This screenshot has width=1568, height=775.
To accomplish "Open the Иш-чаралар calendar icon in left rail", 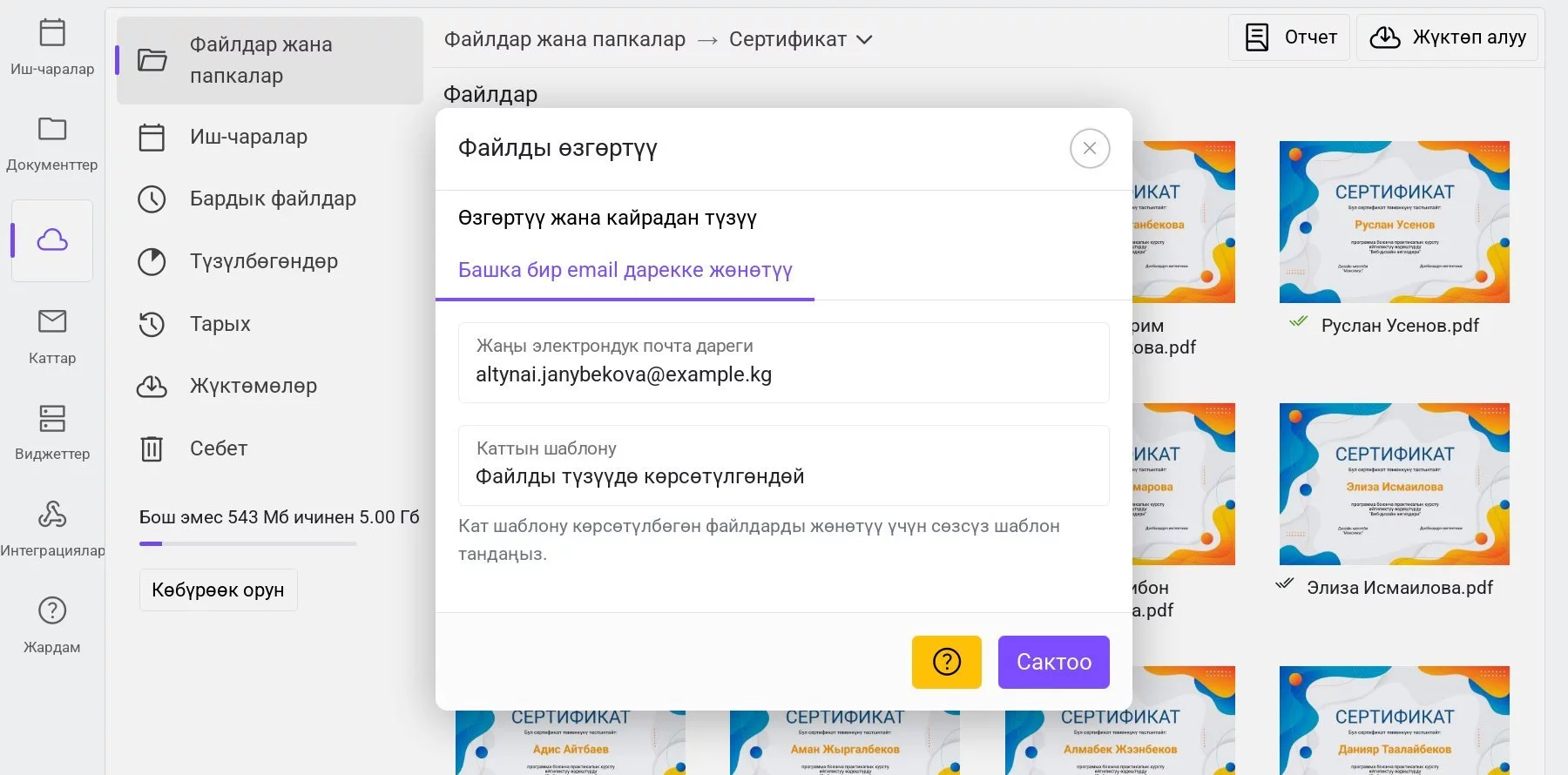I will click(x=52, y=33).
